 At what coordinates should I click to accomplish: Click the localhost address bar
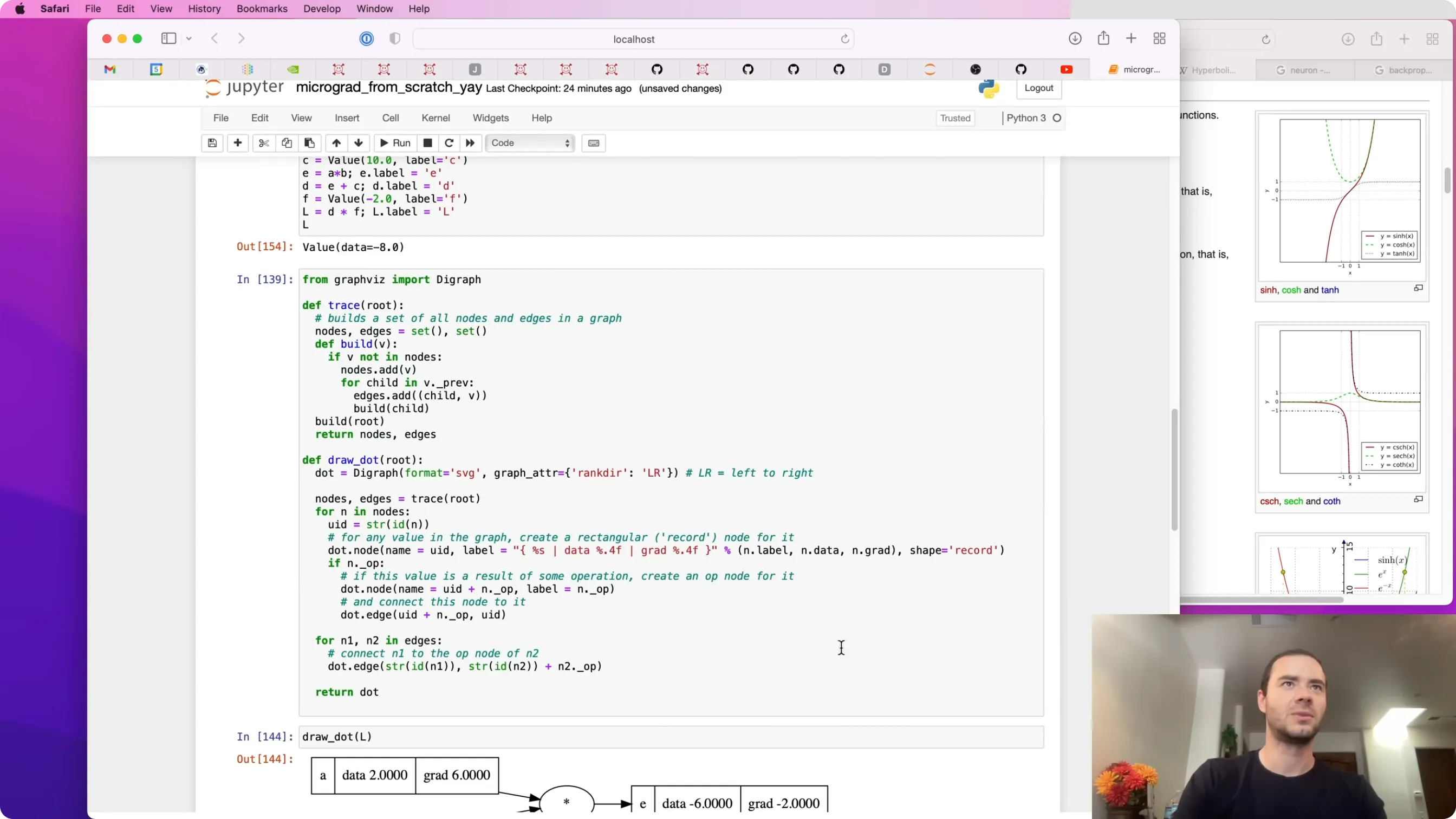(x=633, y=39)
